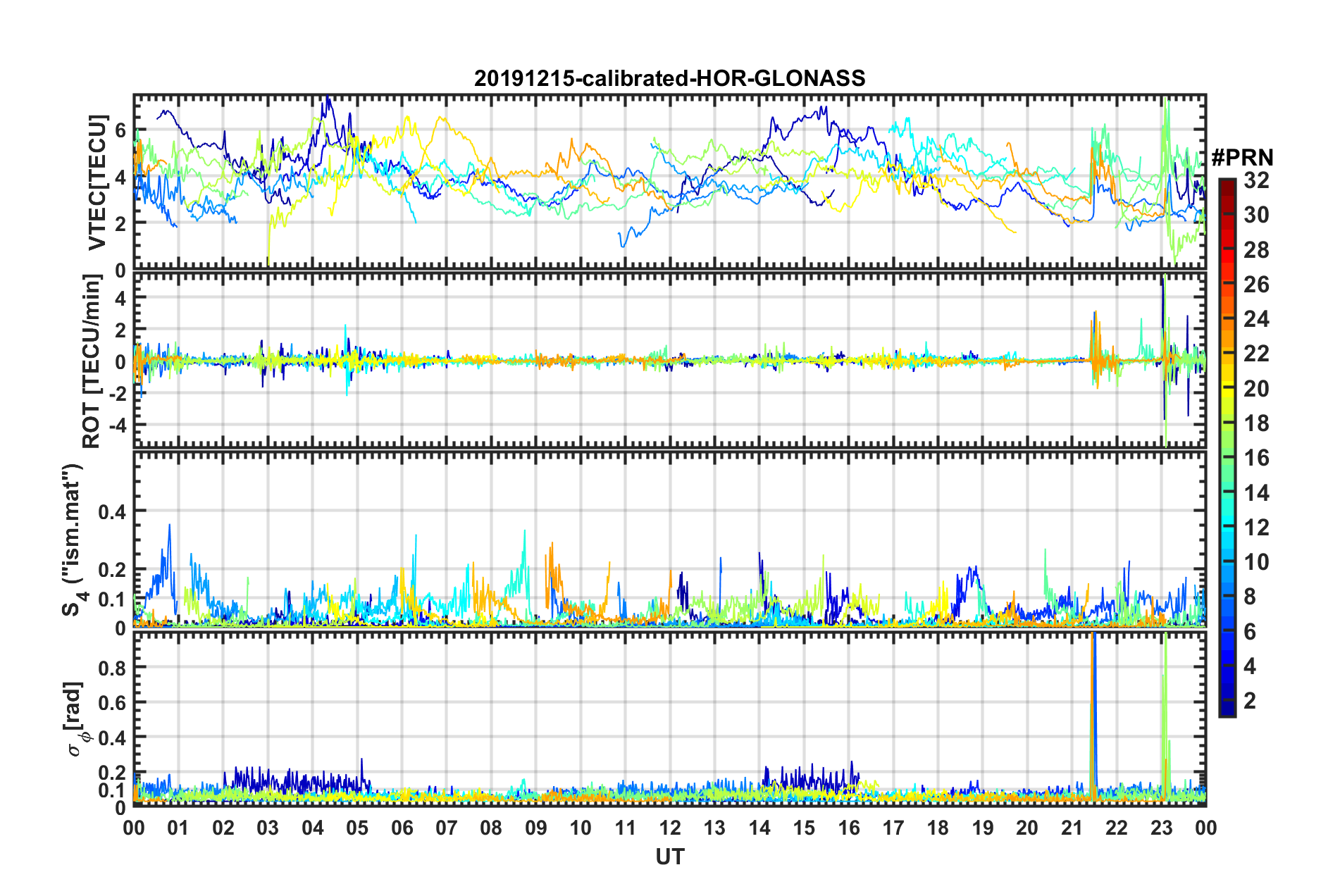The height and width of the screenshot is (896, 1340).
Task: Select the "-2" tick on ROT axis
Action: click(118, 393)
